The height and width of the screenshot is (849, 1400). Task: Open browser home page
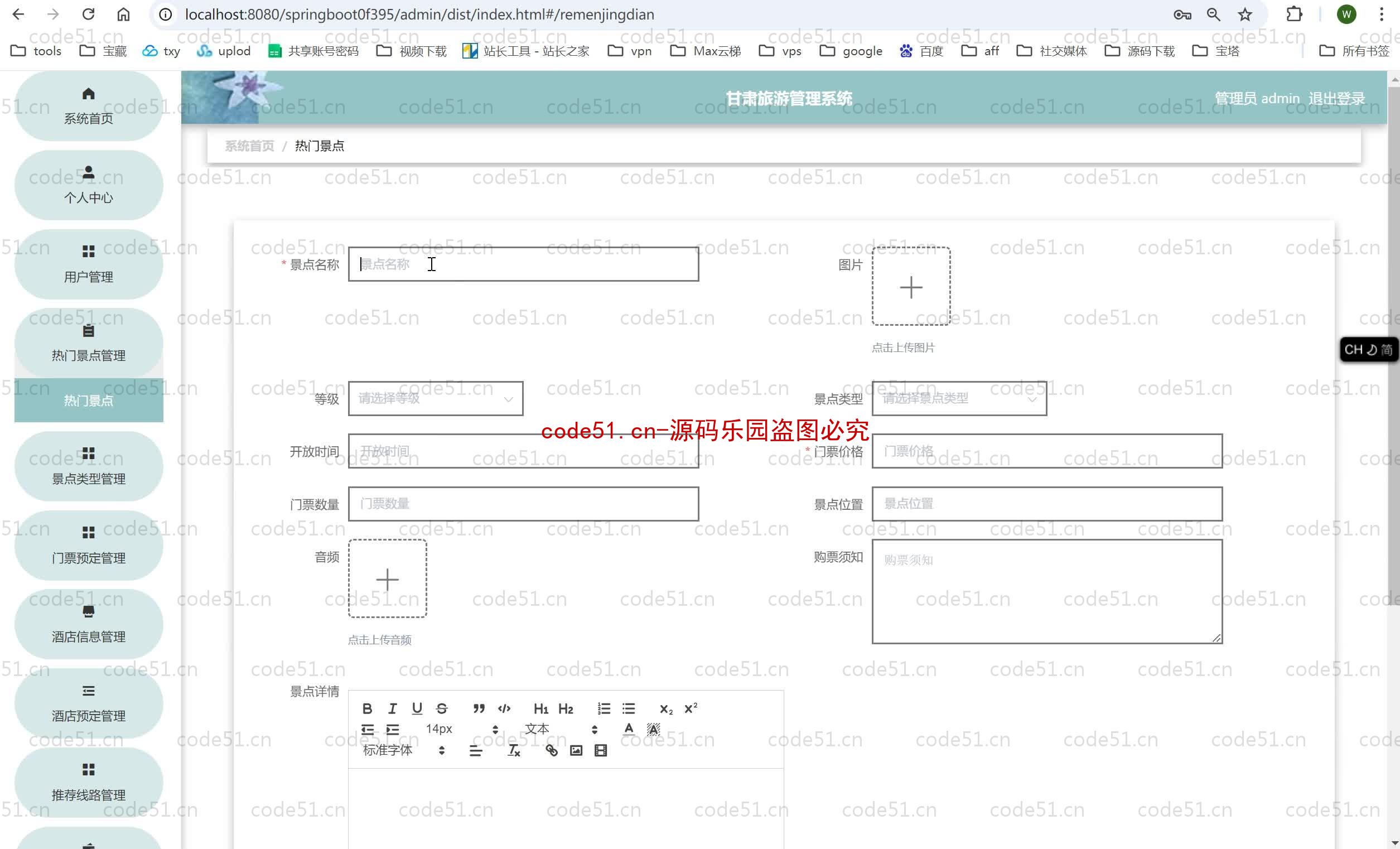pyautogui.click(x=123, y=14)
